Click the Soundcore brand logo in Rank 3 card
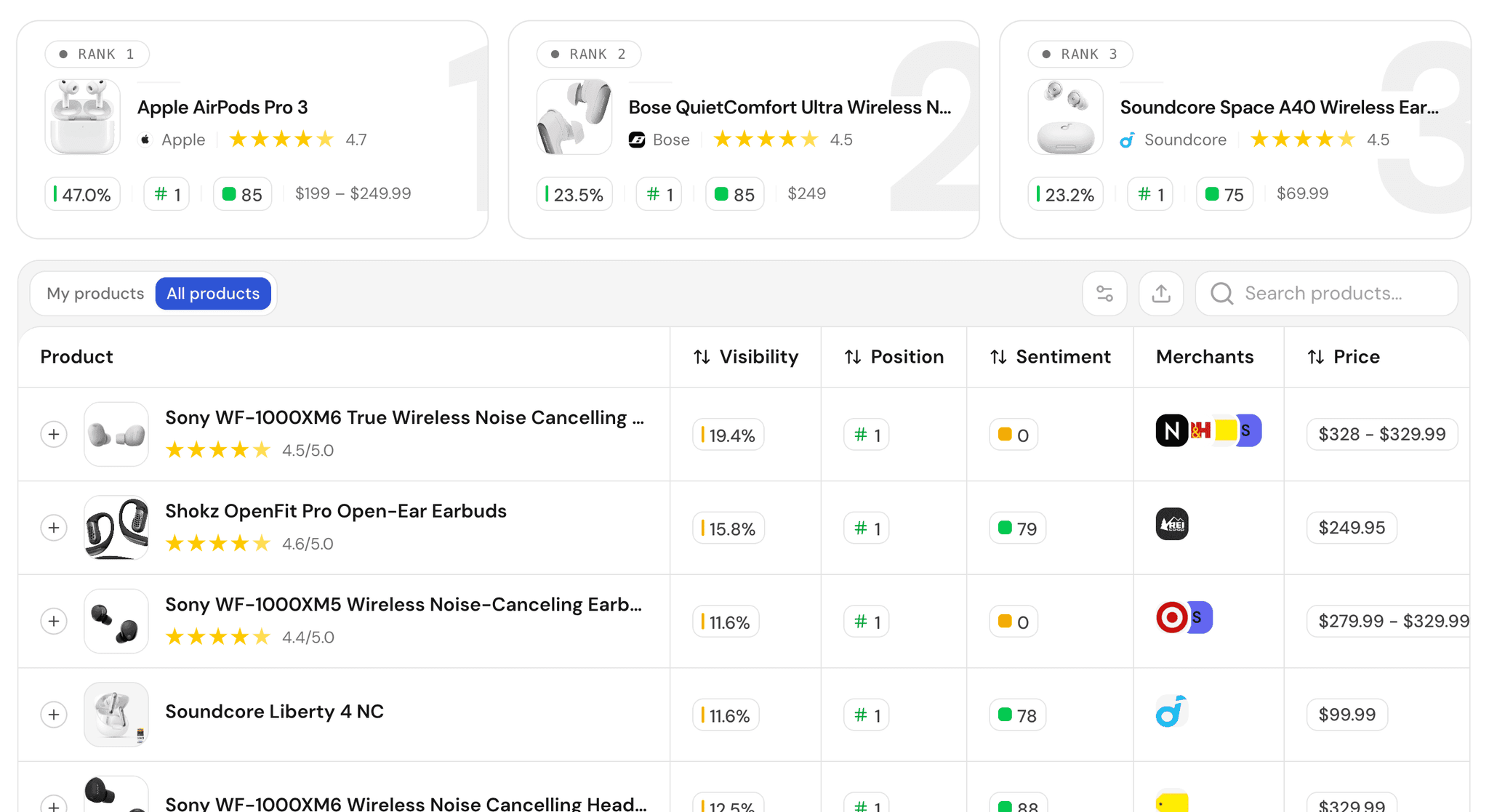 1128,140
